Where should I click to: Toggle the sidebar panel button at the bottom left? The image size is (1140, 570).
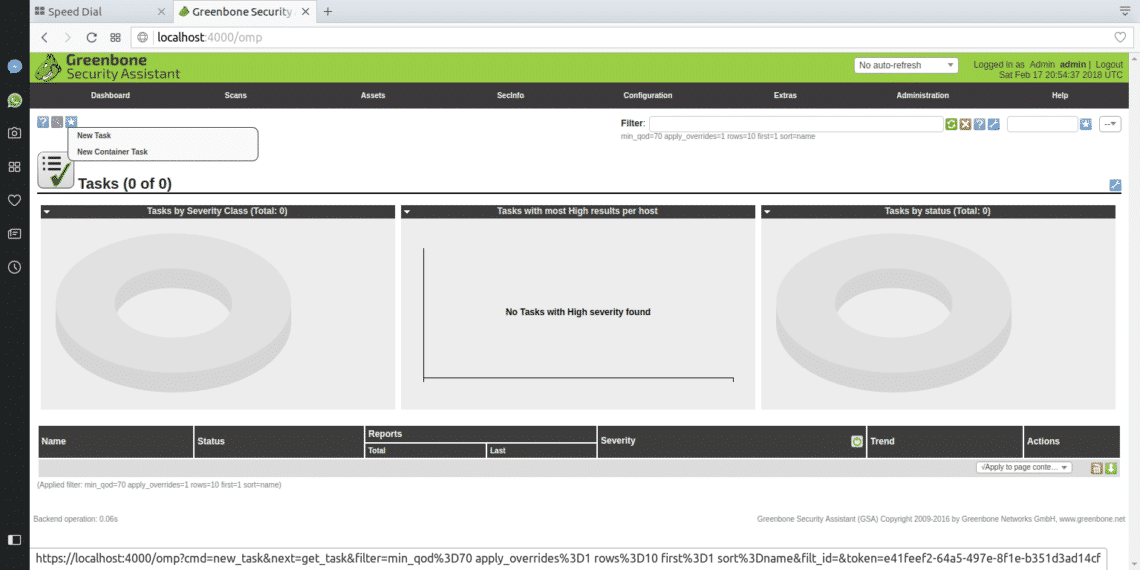click(14, 539)
